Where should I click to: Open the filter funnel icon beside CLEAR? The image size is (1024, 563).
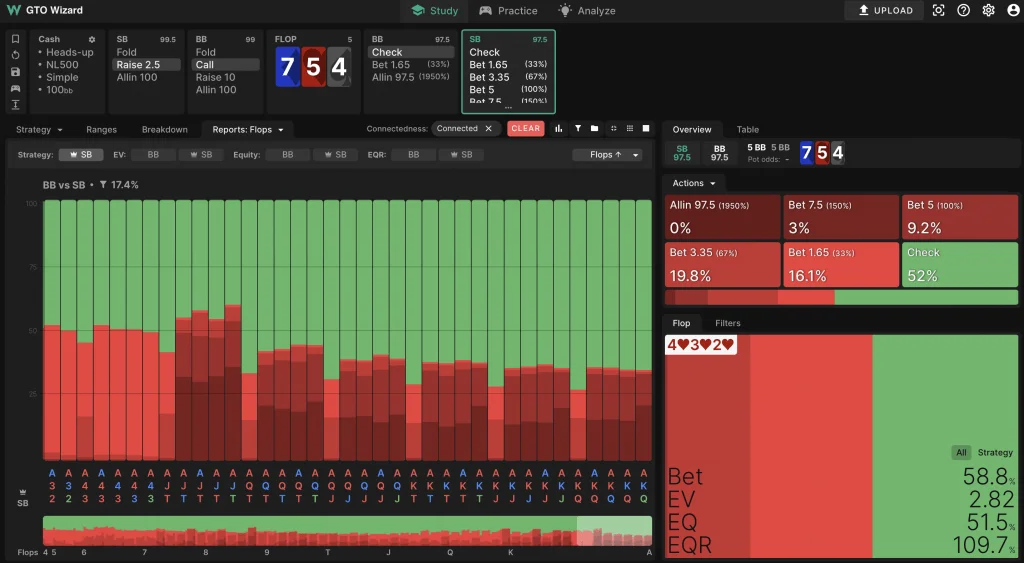tap(577, 129)
